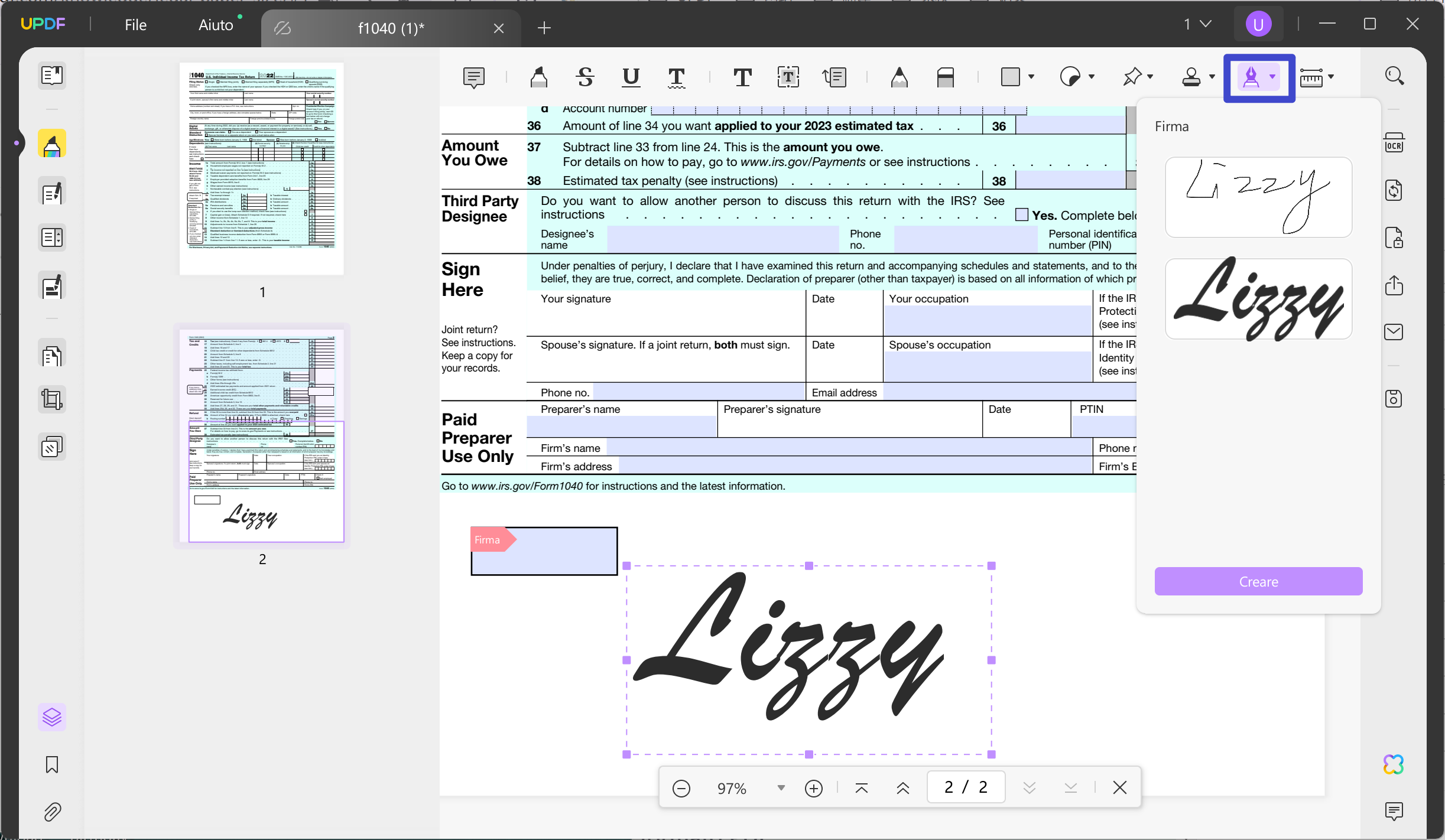The image size is (1445, 840).
Task: Toggle the thumbnail panel reader icon
Action: click(x=52, y=76)
